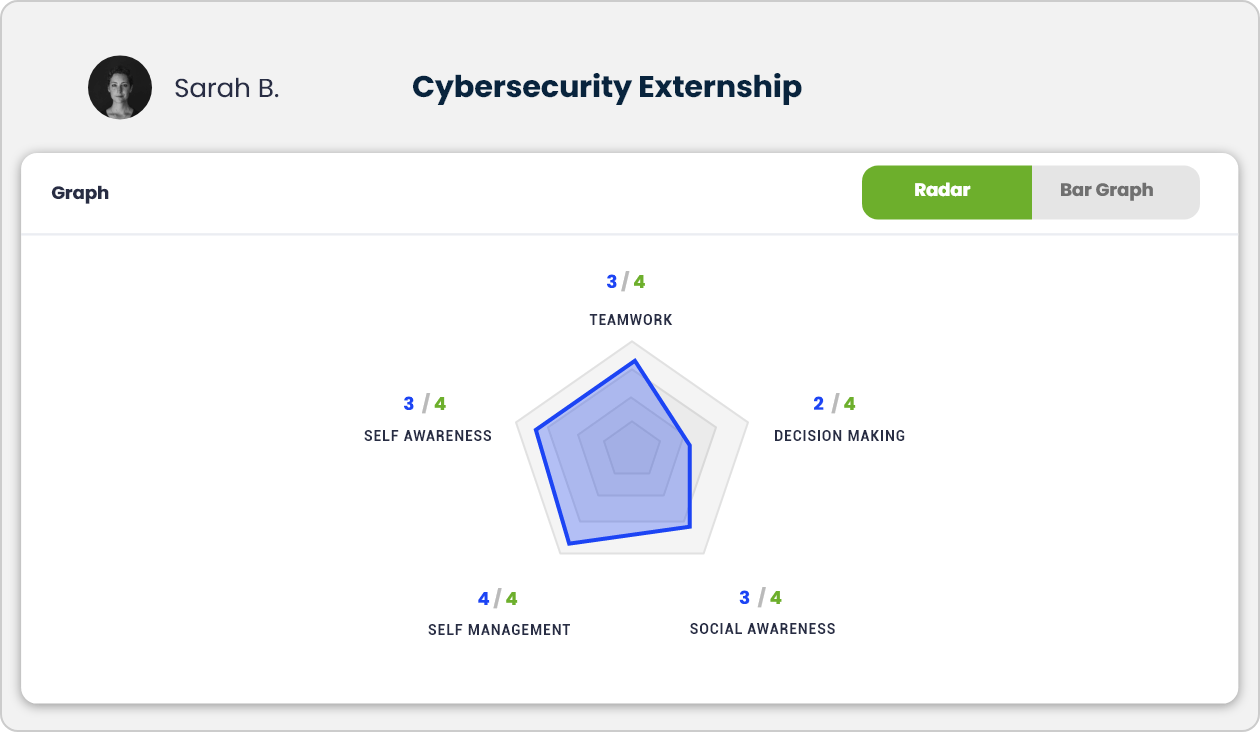Select the SELF AWARENESS axis label

[428, 436]
